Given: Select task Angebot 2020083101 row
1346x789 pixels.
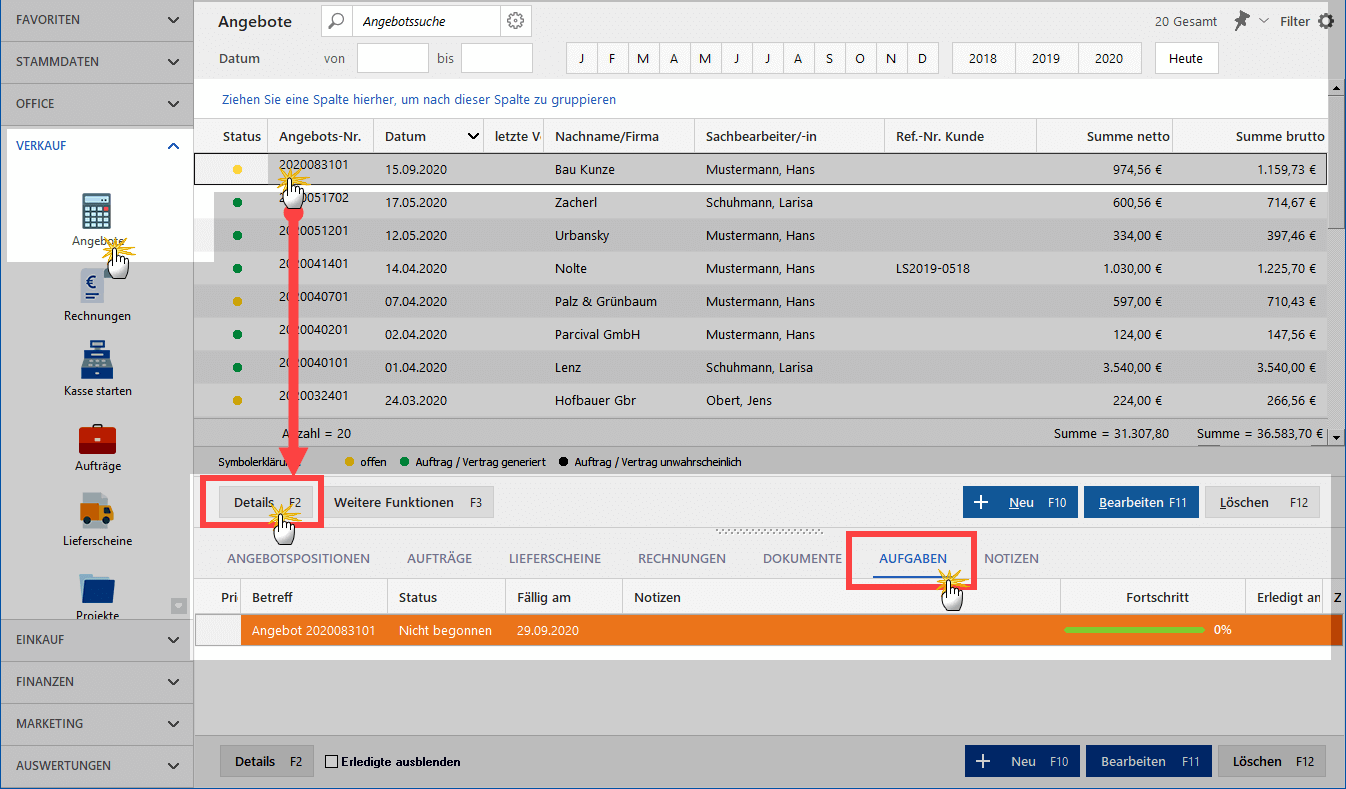Looking at the screenshot, I should tap(768, 630).
